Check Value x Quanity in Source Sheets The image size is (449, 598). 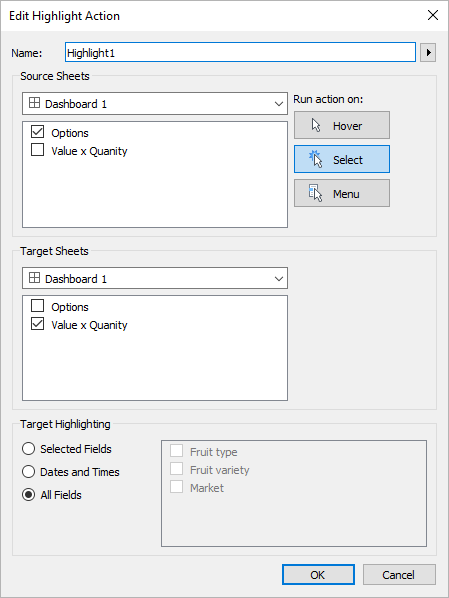[37, 150]
